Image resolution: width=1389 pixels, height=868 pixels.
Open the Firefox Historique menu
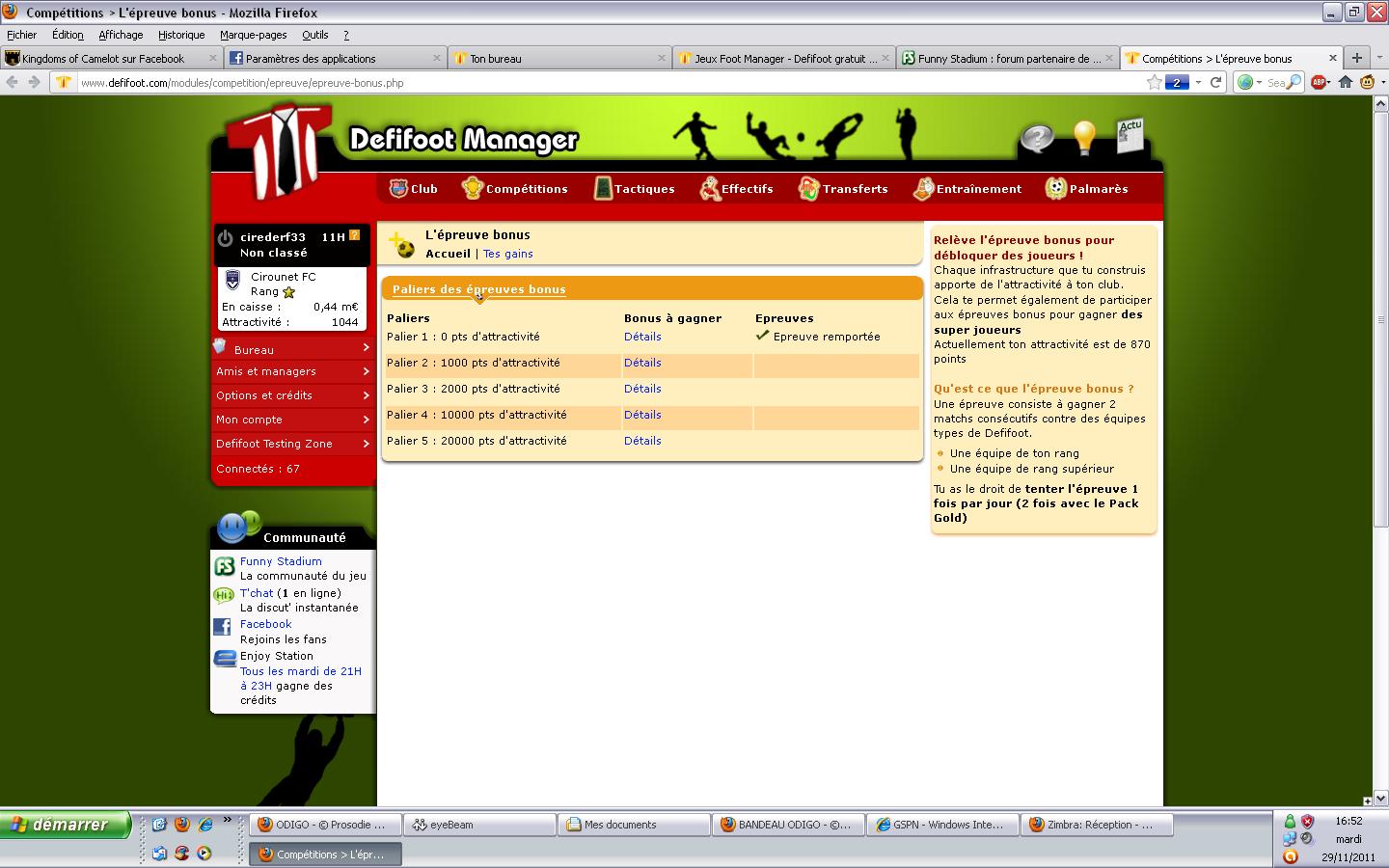(x=181, y=35)
